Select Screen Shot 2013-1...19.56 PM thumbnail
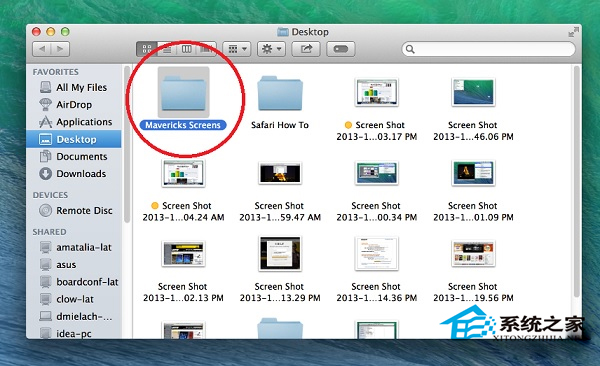 (x=473, y=253)
